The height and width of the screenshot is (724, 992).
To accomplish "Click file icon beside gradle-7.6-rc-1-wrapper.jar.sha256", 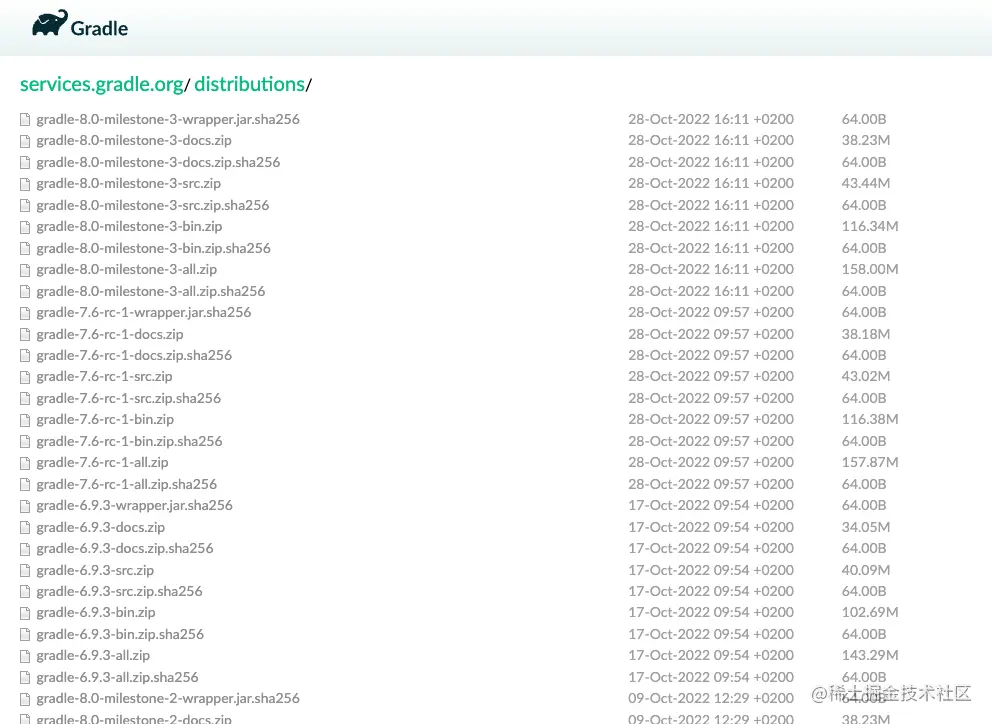I will pos(25,313).
